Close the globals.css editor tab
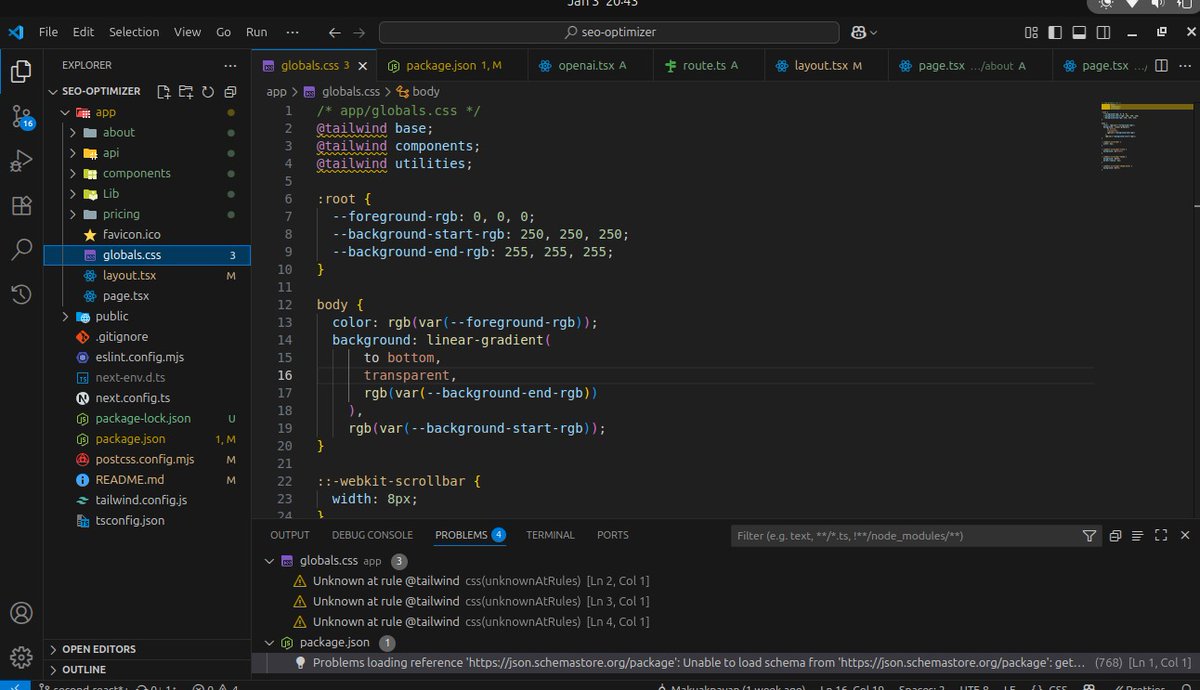 363,66
